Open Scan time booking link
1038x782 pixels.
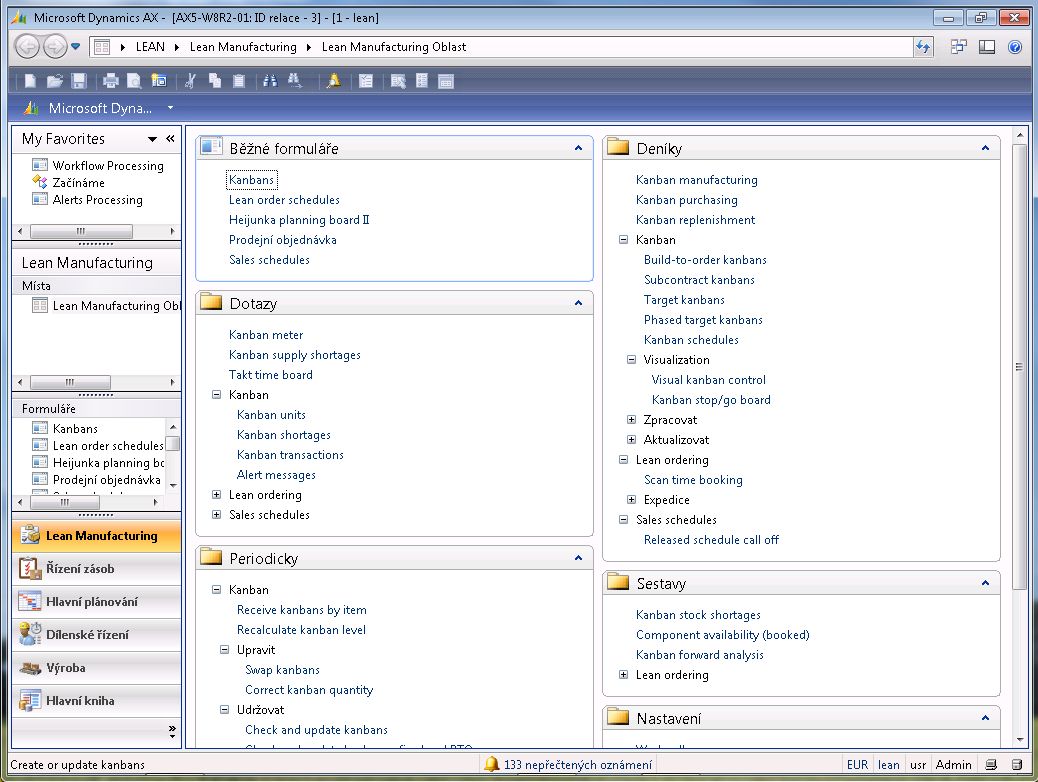(693, 479)
